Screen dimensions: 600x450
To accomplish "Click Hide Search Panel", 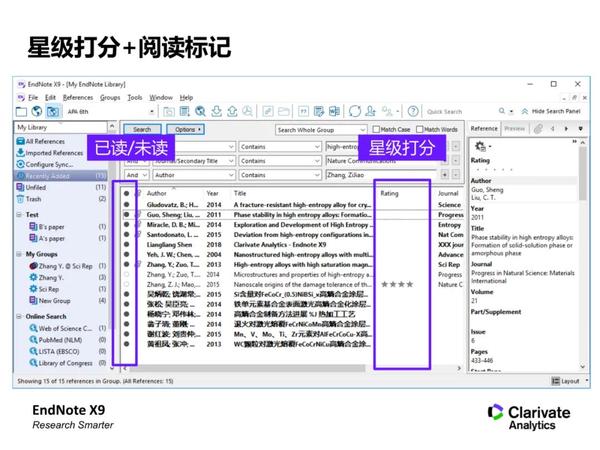I will point(551,111).
